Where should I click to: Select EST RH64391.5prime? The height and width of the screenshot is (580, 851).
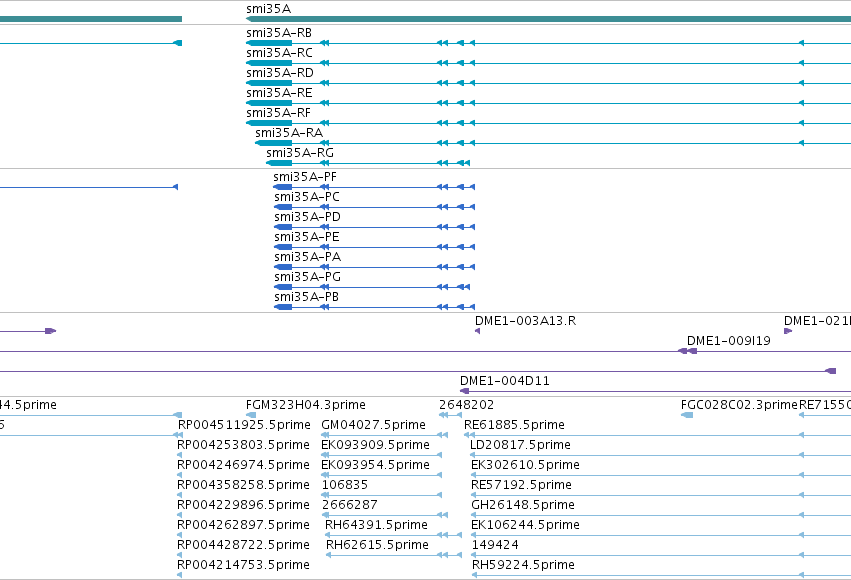tap(377, 526)
